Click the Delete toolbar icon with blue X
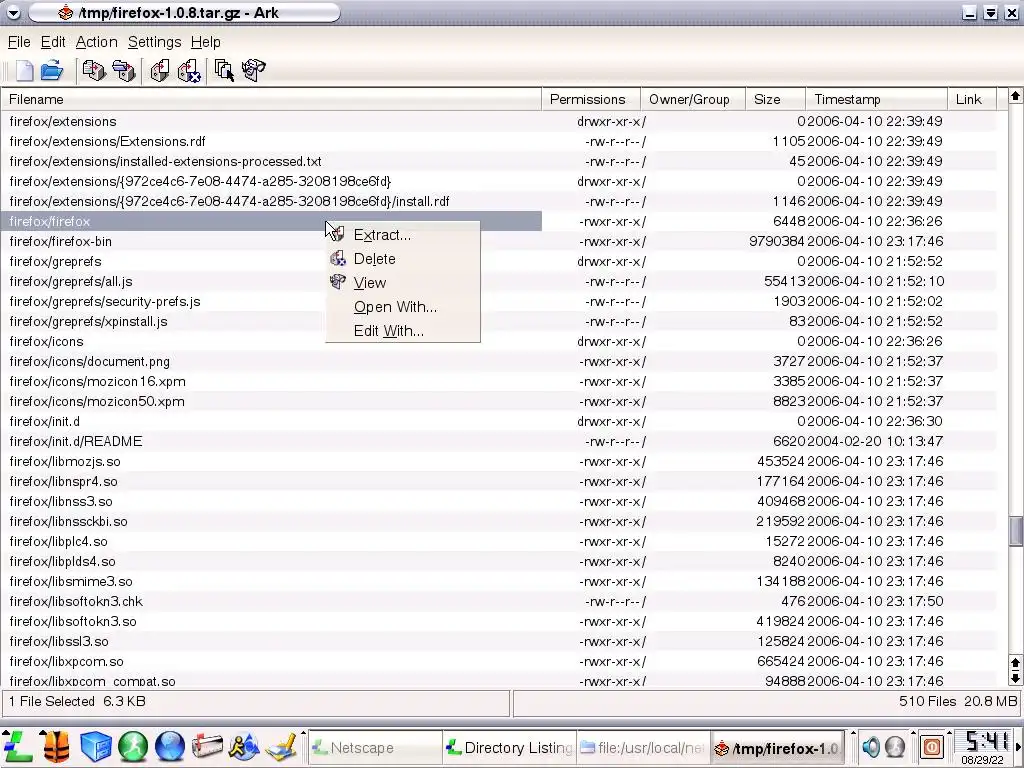 click(189, 71)
